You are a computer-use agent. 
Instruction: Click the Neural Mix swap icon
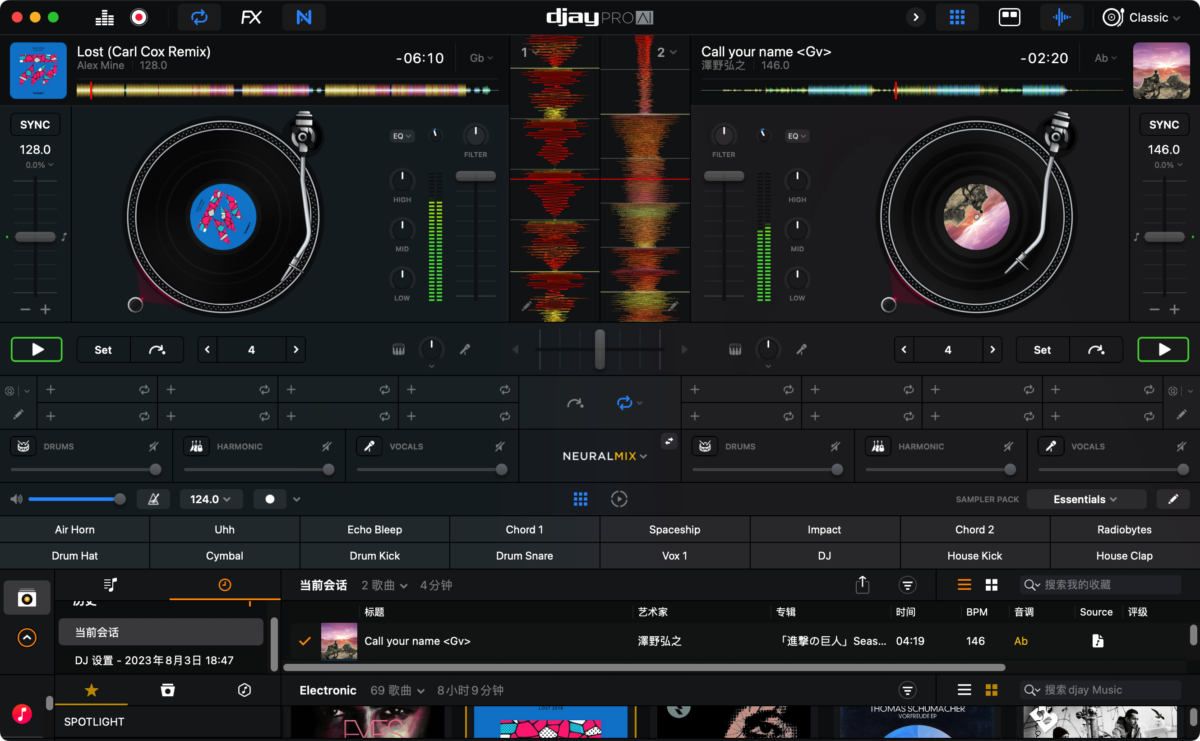pos(669,441)
